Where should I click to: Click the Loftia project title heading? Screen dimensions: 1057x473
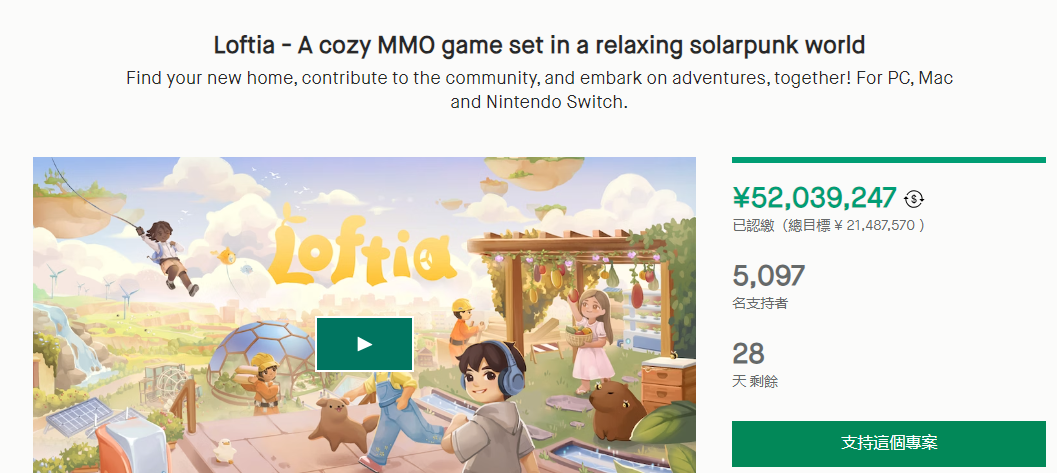point(539,45)
